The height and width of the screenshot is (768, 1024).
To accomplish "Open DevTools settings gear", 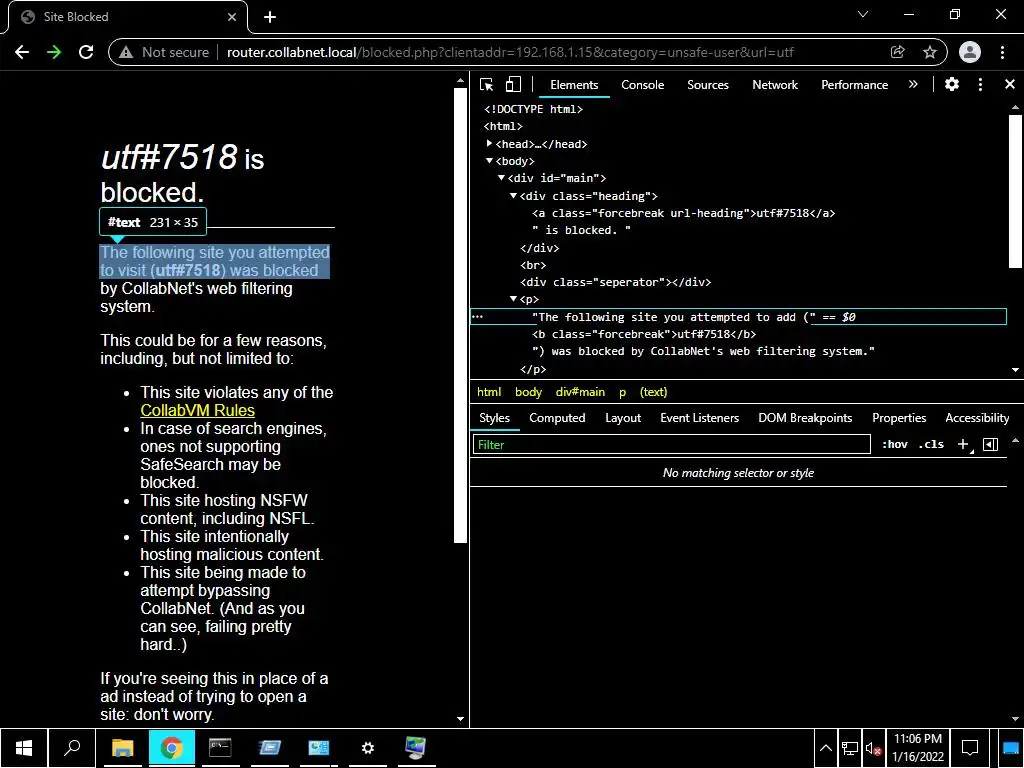I will coord(952,84).
